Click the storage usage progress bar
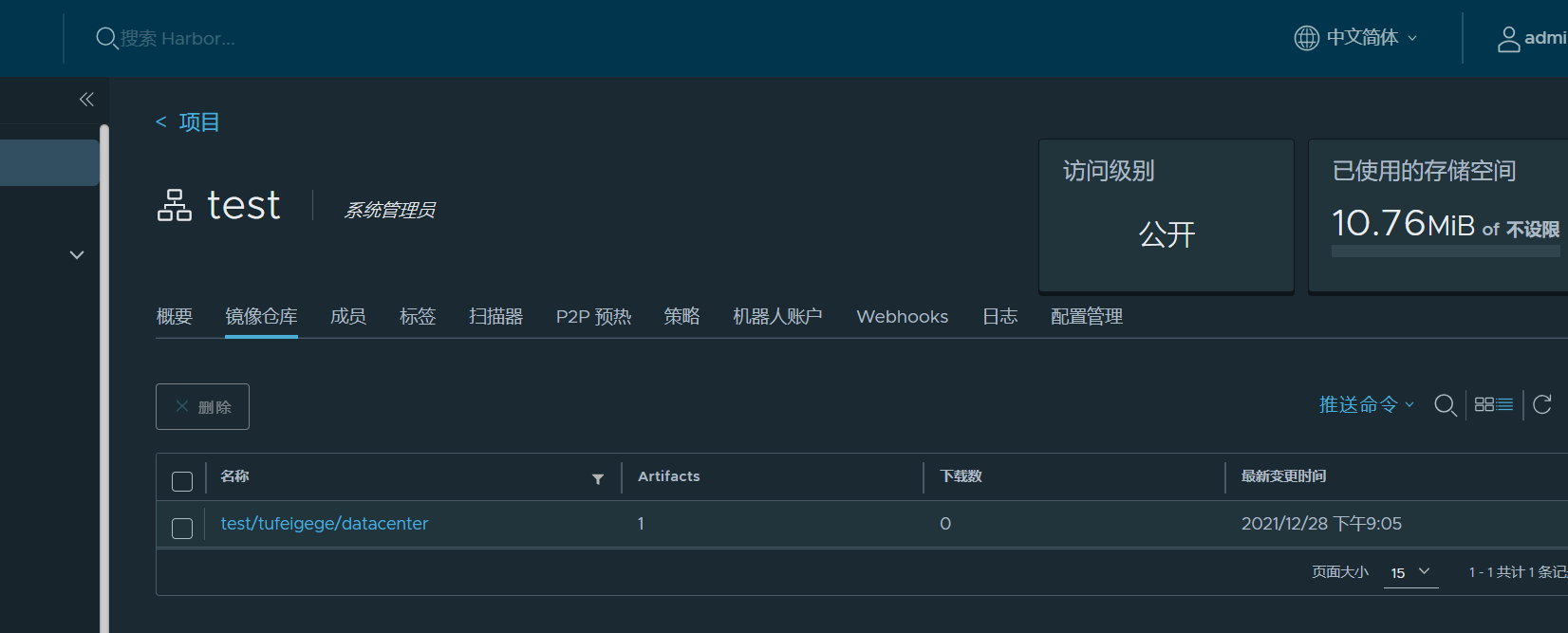The image size is (1568, 633). pos(1446,251)
